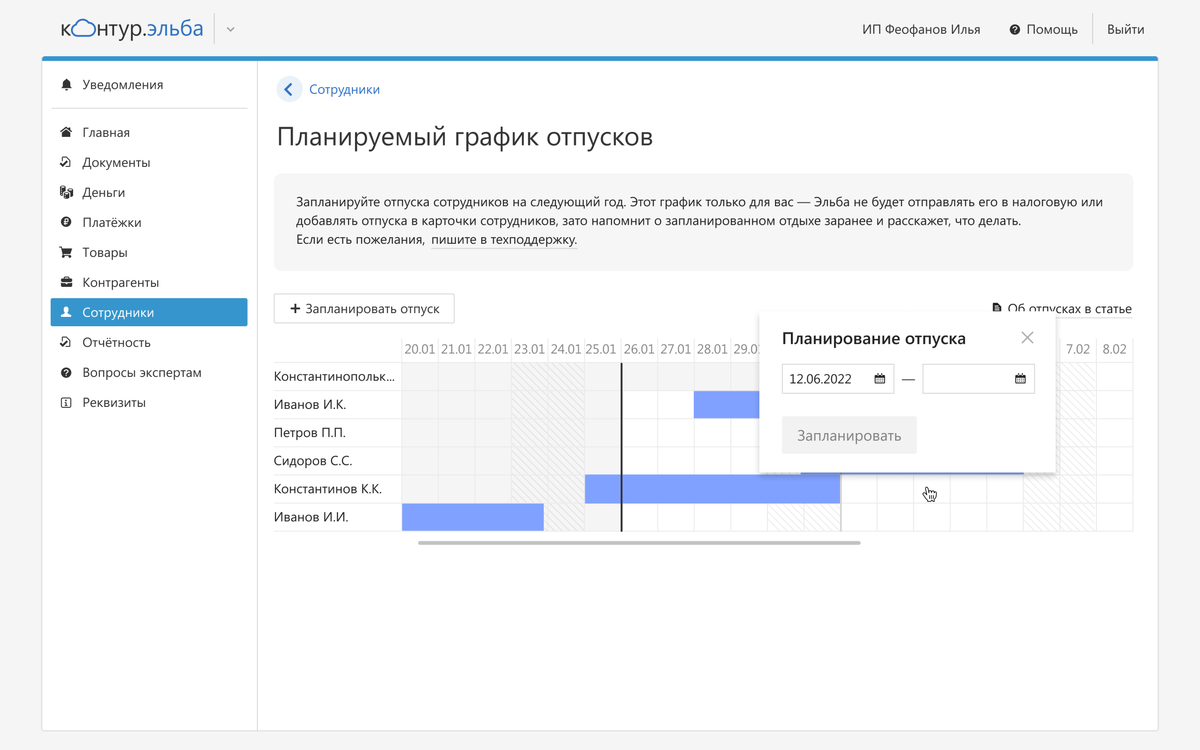Open Уведомления in the sidebar

(x=123, y=85)
